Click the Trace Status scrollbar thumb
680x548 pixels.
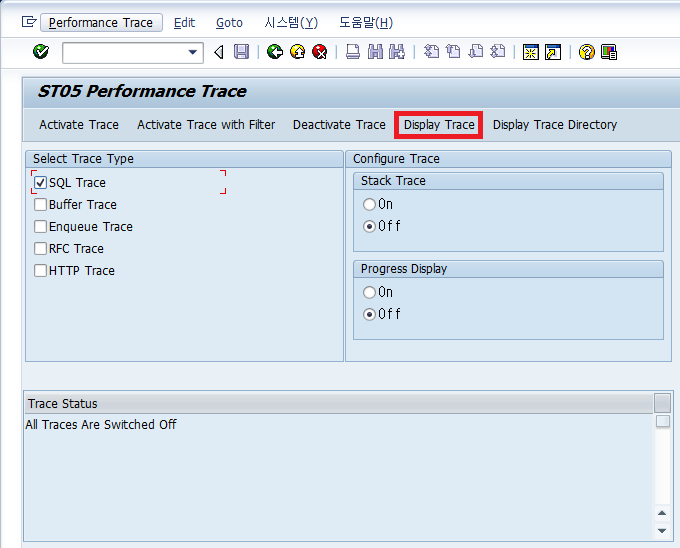tap(663, 421)
